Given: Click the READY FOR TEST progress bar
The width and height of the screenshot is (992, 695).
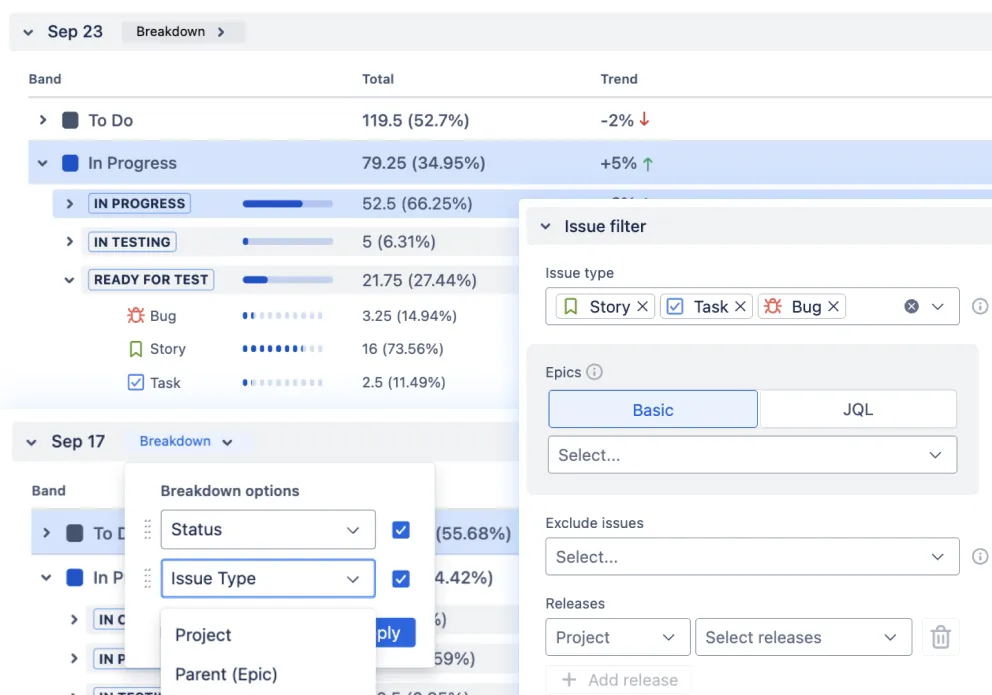Looking at the screenshot, I should tap(288, 280).
